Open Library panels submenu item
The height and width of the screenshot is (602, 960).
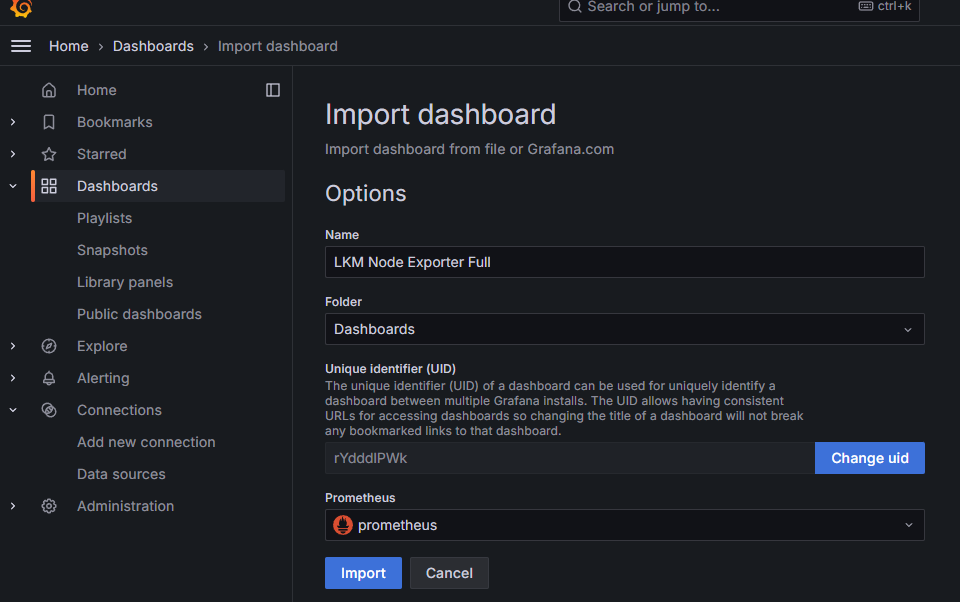click(125, 282)
